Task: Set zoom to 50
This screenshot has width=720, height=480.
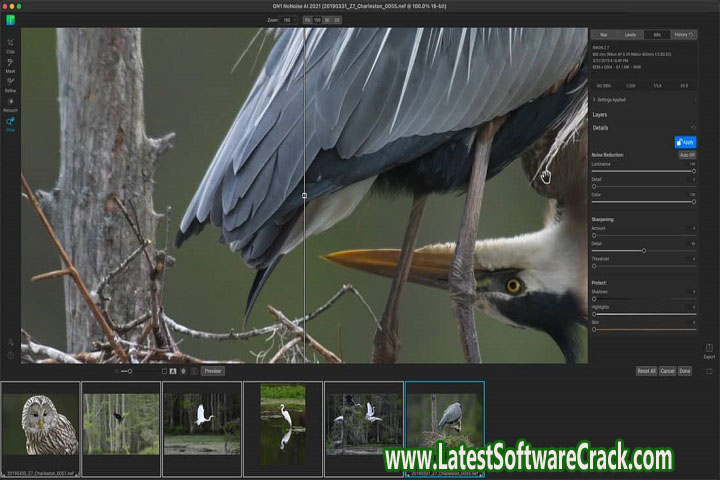Action: click(x=327, y=20)
